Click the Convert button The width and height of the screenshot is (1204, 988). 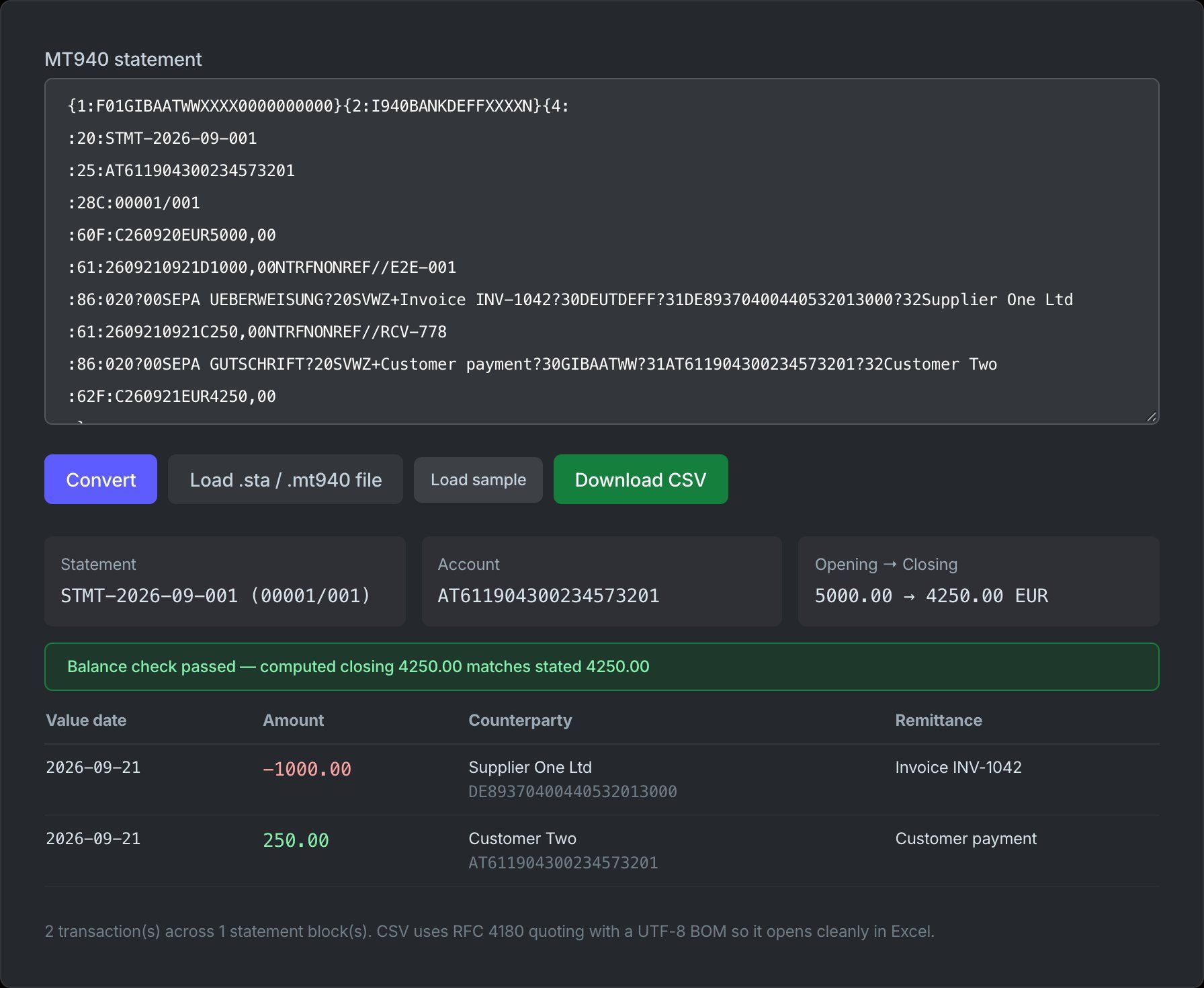(101, 479)
